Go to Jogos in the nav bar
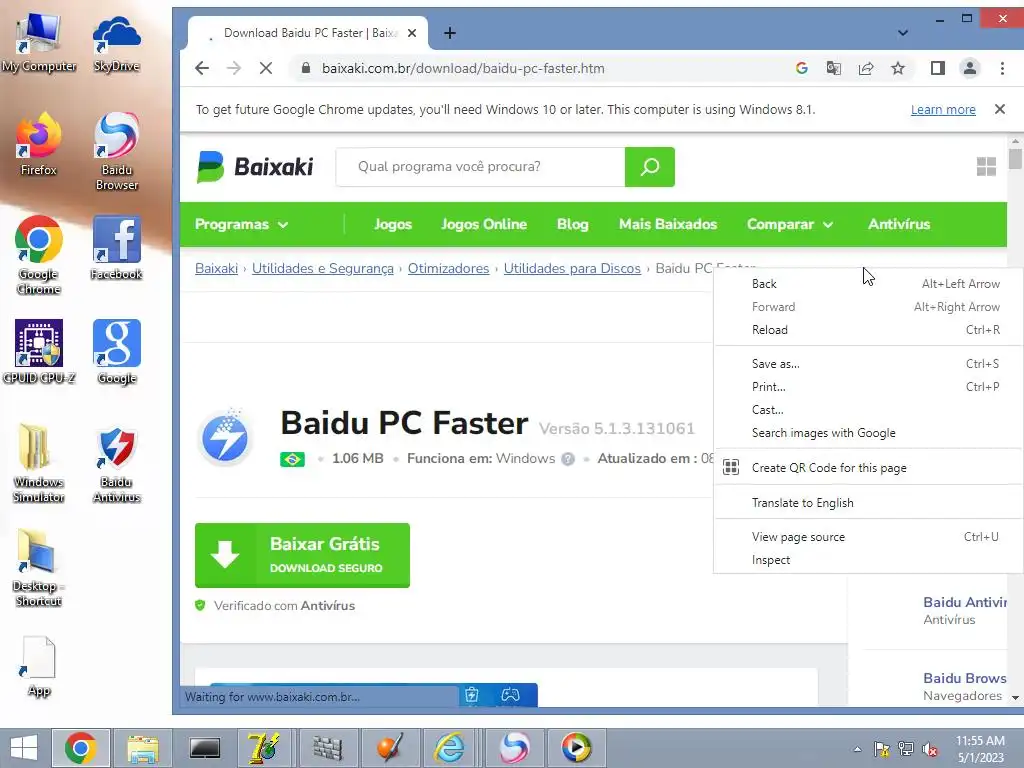 [x=392, y=224]
